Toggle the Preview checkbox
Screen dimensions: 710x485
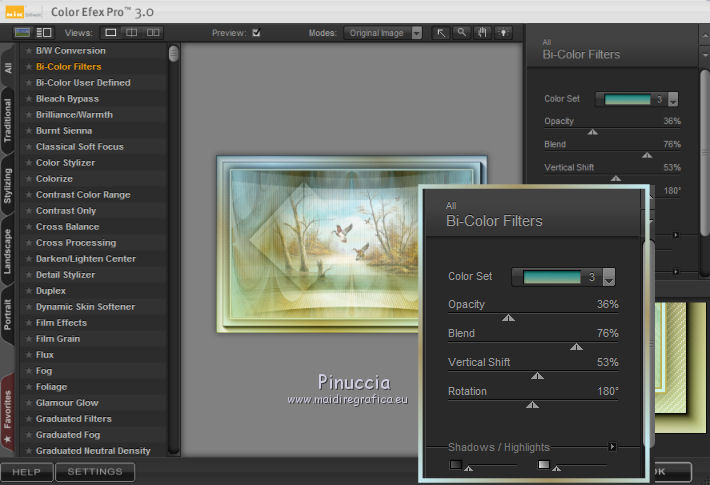256,32
